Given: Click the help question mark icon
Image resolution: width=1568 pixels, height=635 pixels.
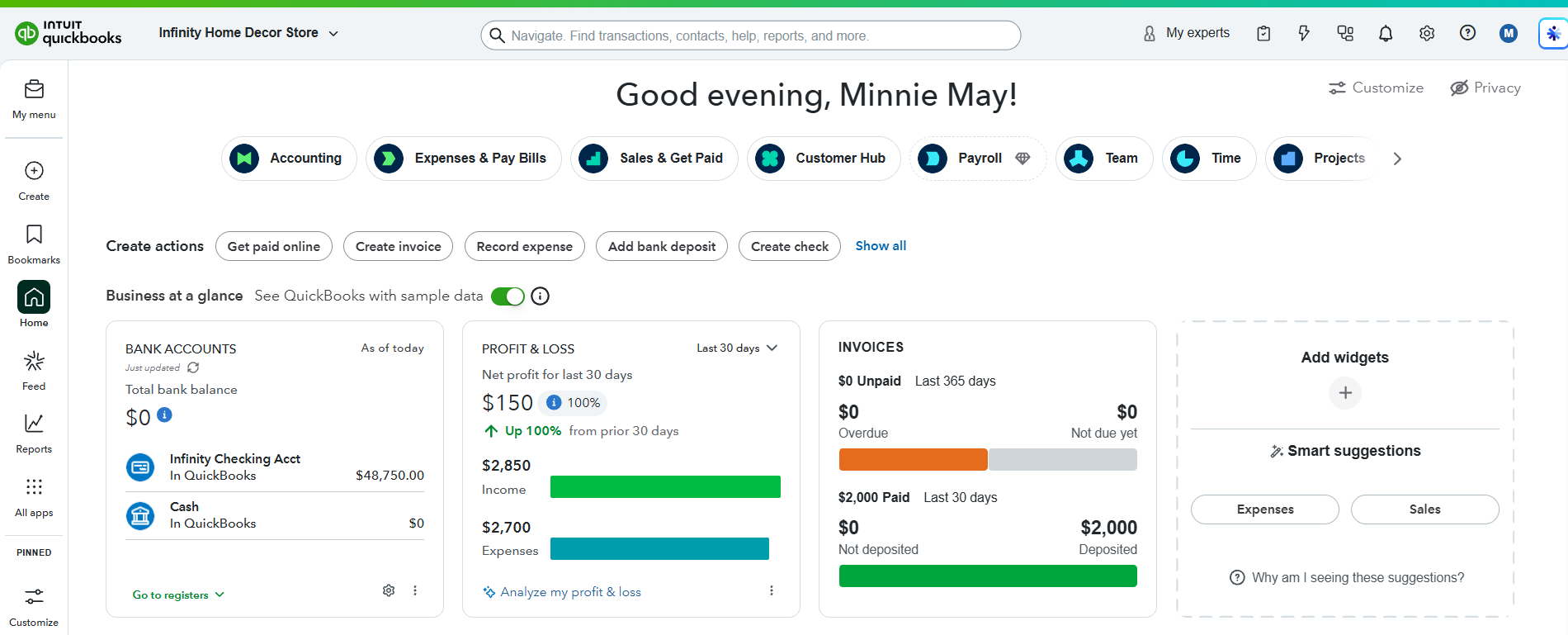Looking at the screenshot, I should [1467, 33].
